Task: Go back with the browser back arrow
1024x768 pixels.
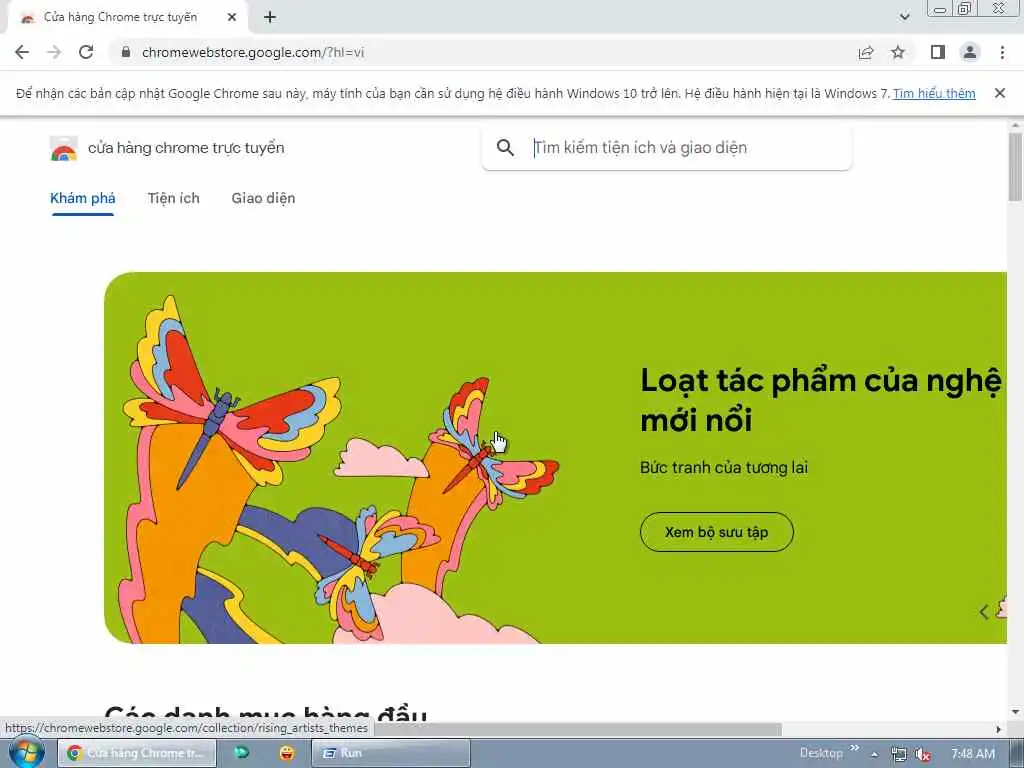Action: (x=22, y=52)
